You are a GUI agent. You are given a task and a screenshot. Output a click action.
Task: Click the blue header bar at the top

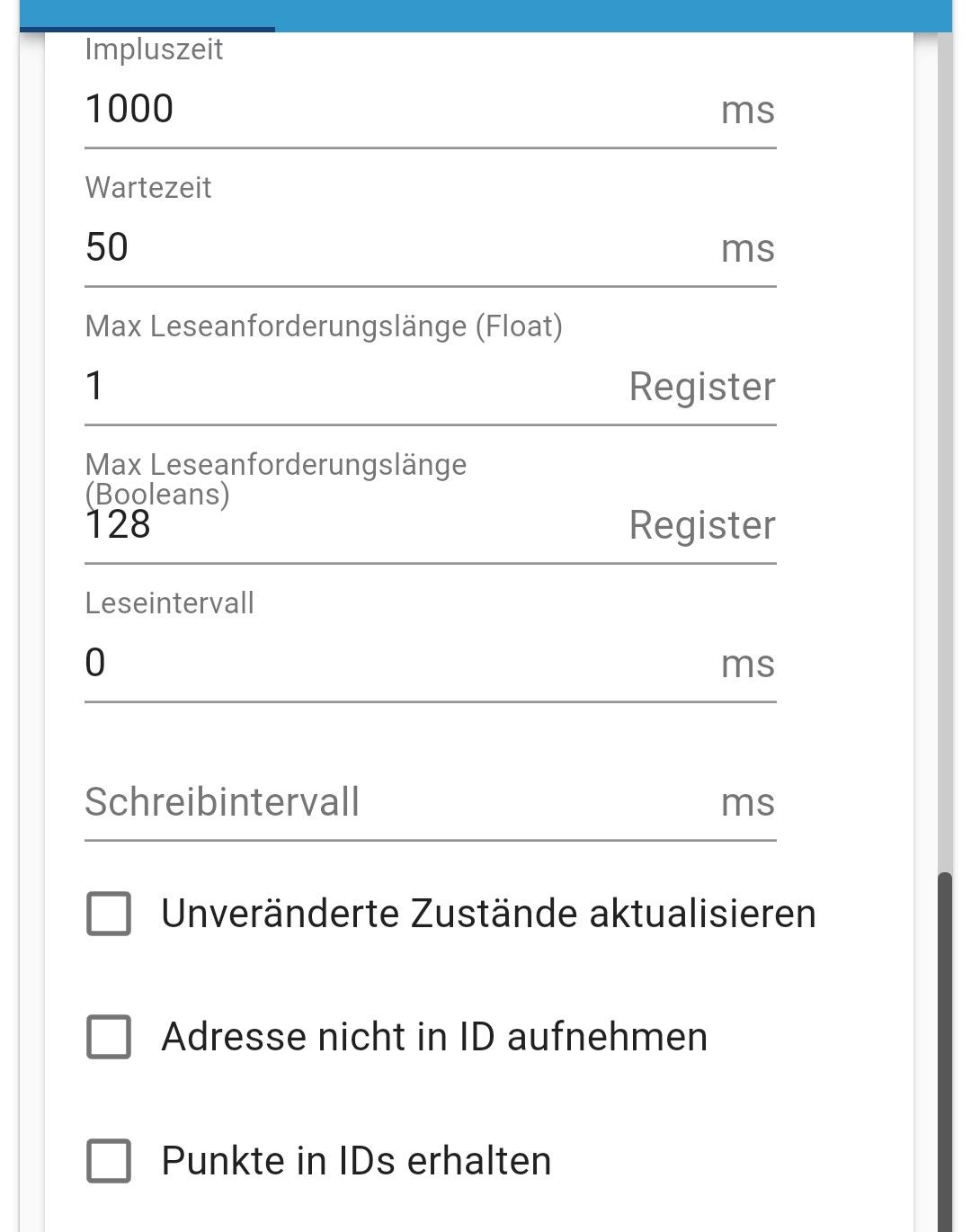[611, 14]
